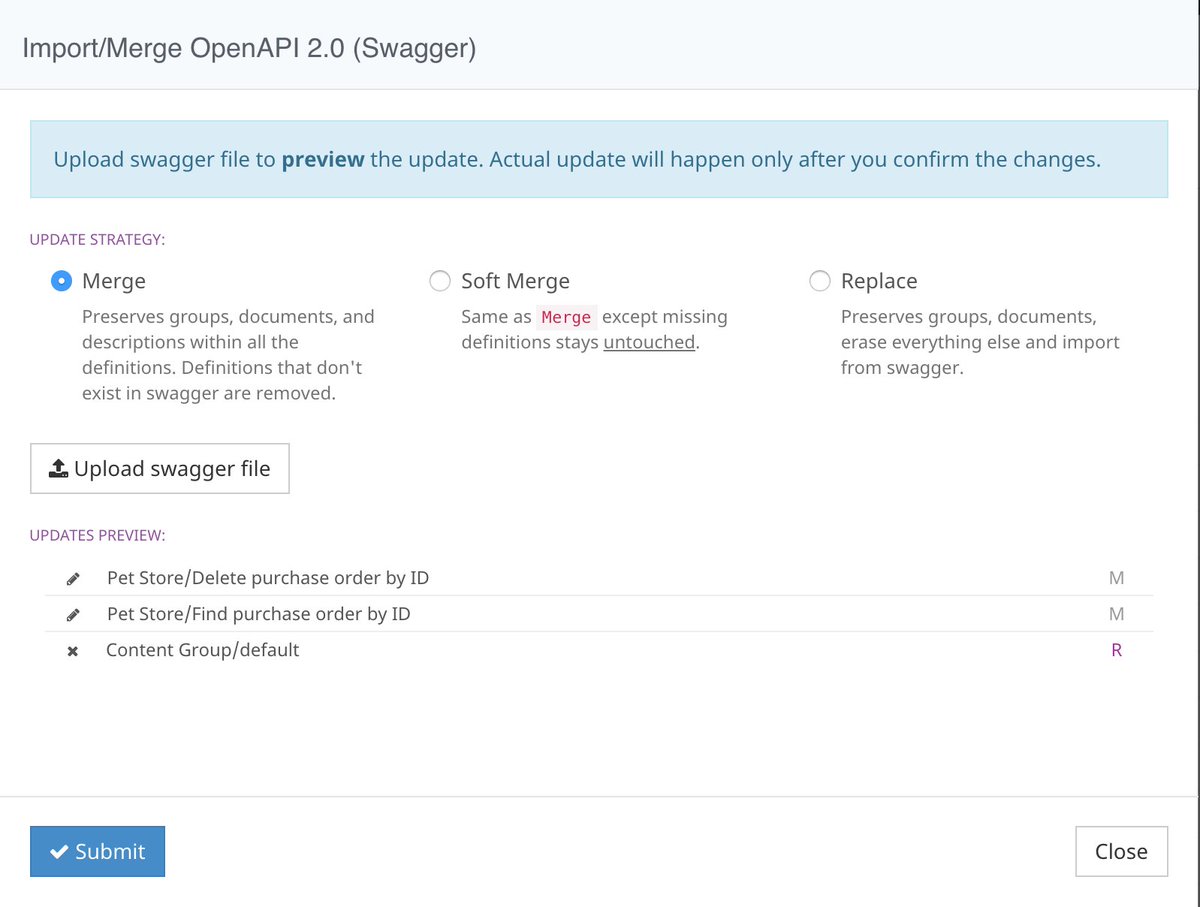Click the dialog title 'Import/Merge OpenAPI 2.0 (Swagger)'

tap(249, 48)
